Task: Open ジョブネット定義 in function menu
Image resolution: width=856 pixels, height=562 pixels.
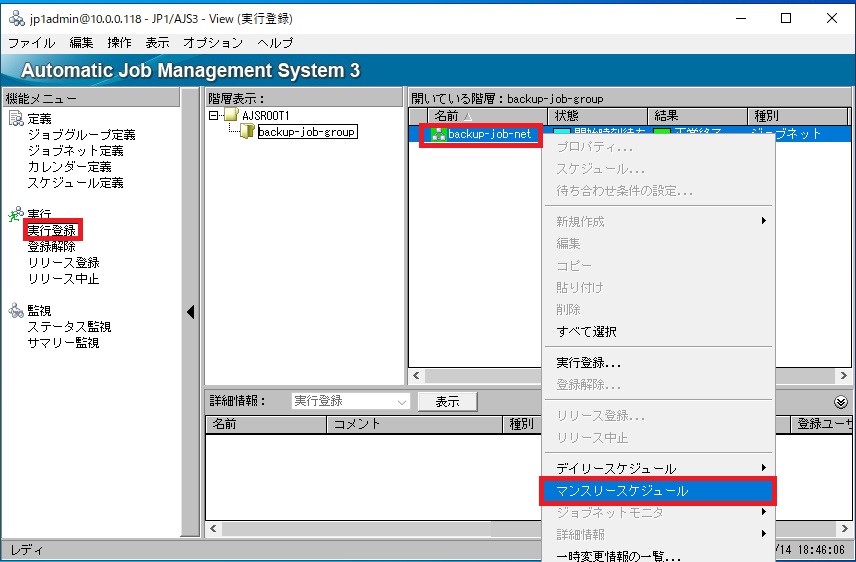Action: [x=75, y=150]
